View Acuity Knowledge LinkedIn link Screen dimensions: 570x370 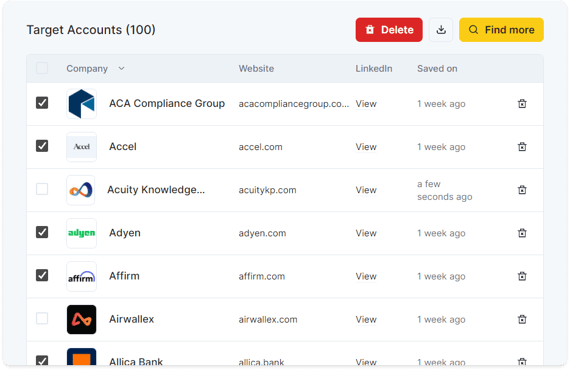366,190
